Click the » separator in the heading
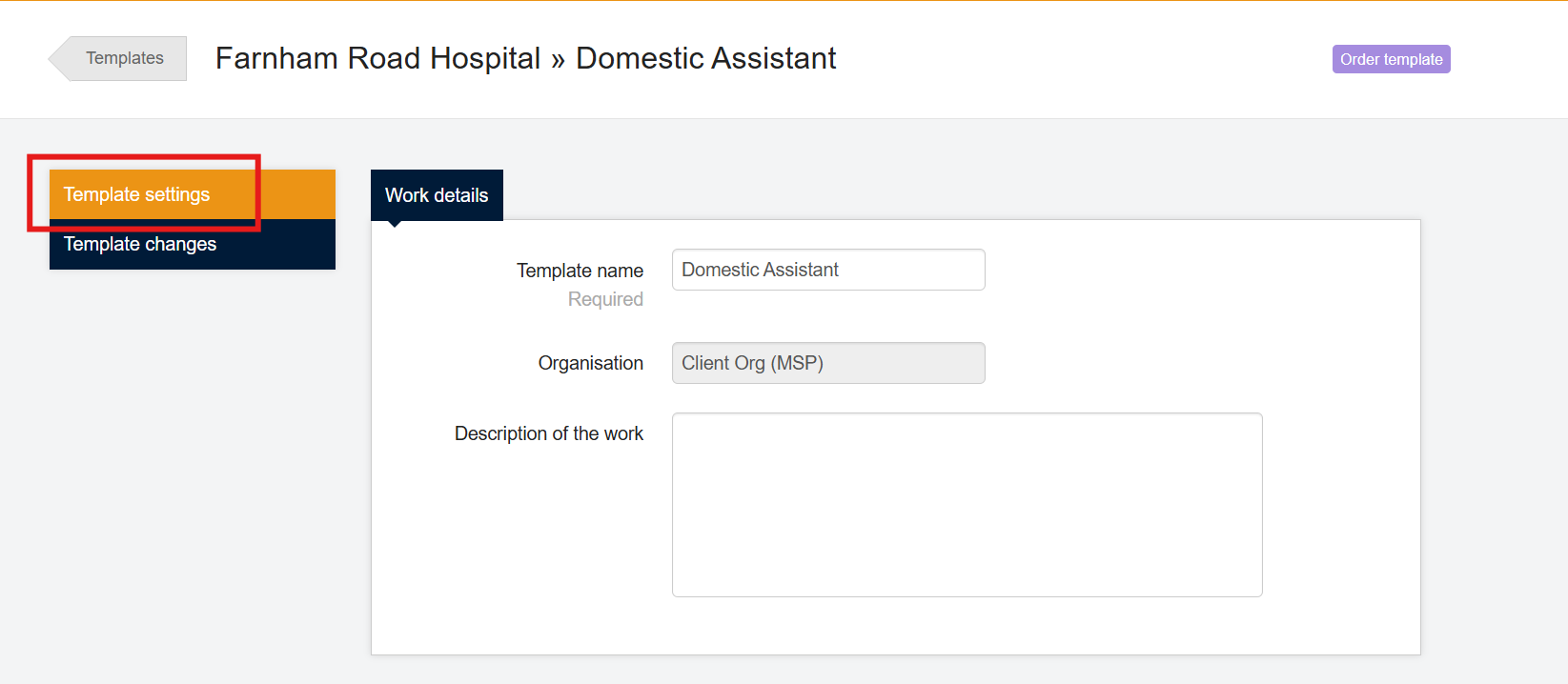The image size is (1568, 684). coord(558,60)
